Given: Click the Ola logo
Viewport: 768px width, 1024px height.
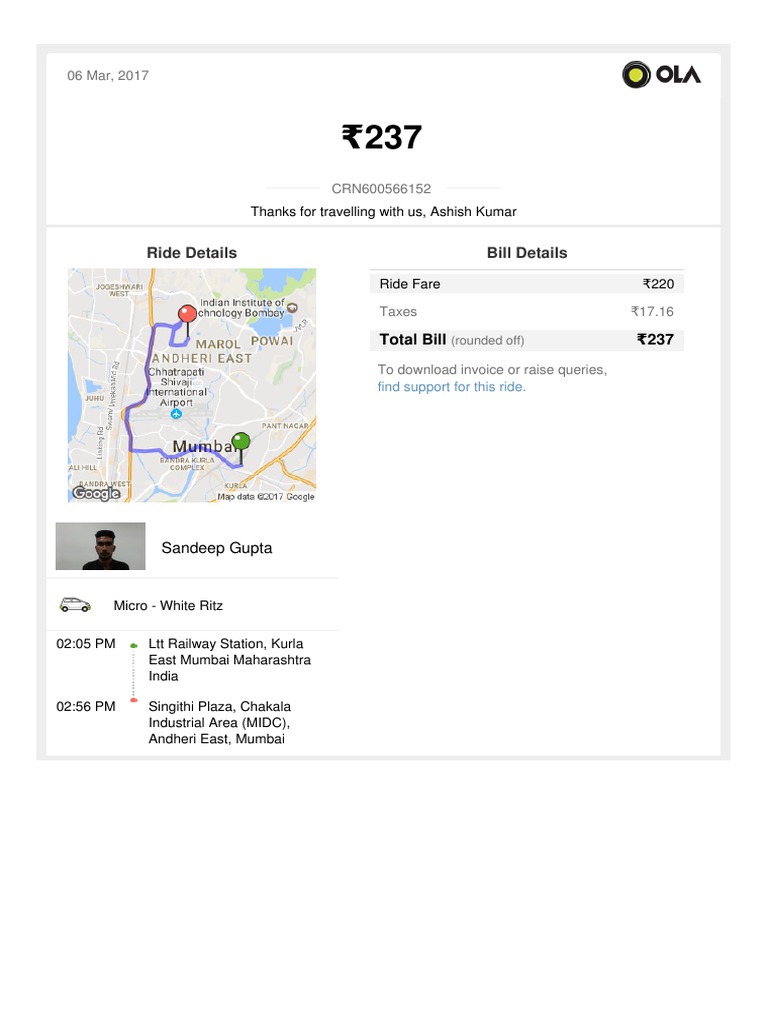Looking at the screenshot, I should pos(661,75).
